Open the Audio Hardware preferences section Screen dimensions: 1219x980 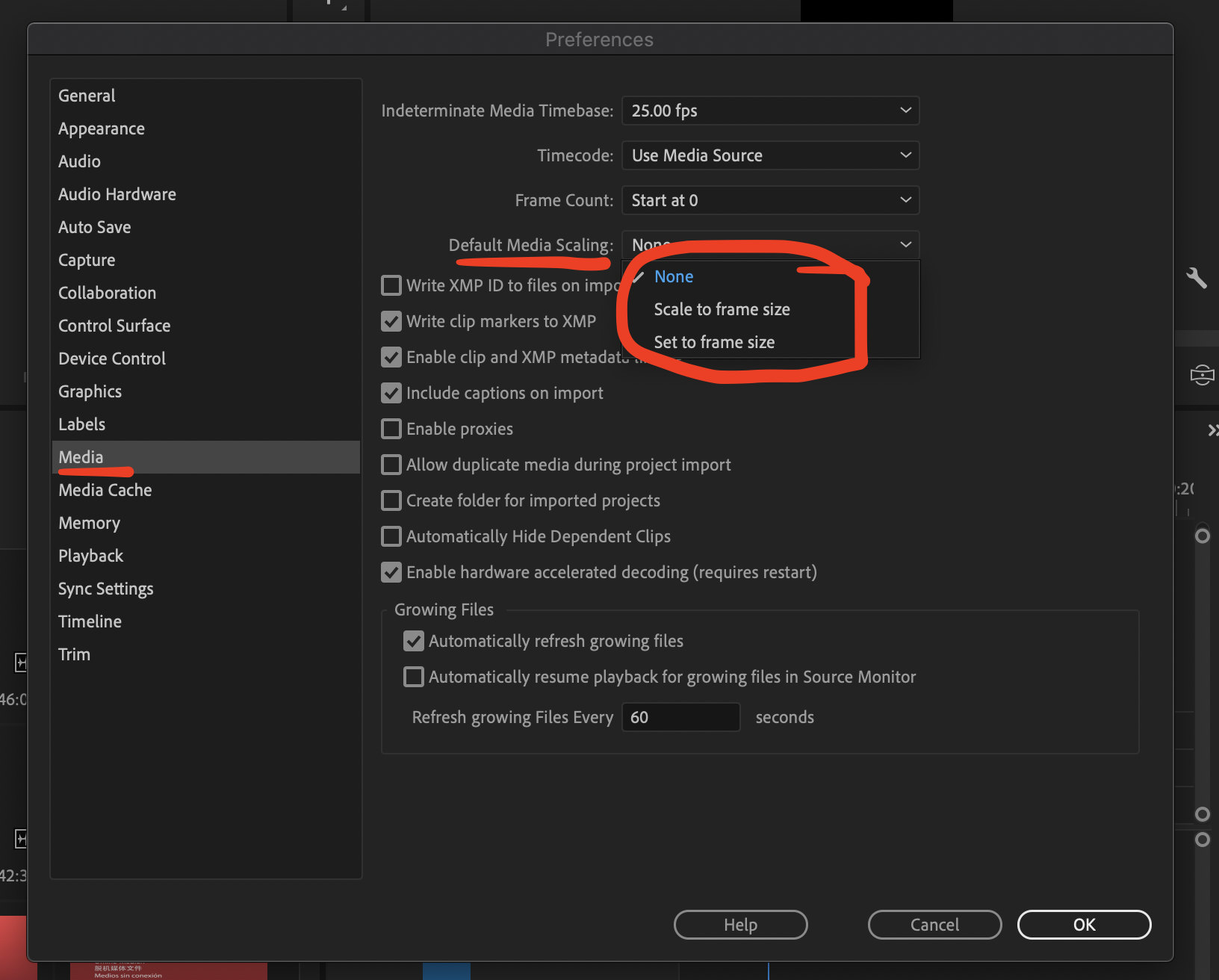click(117, 194)
